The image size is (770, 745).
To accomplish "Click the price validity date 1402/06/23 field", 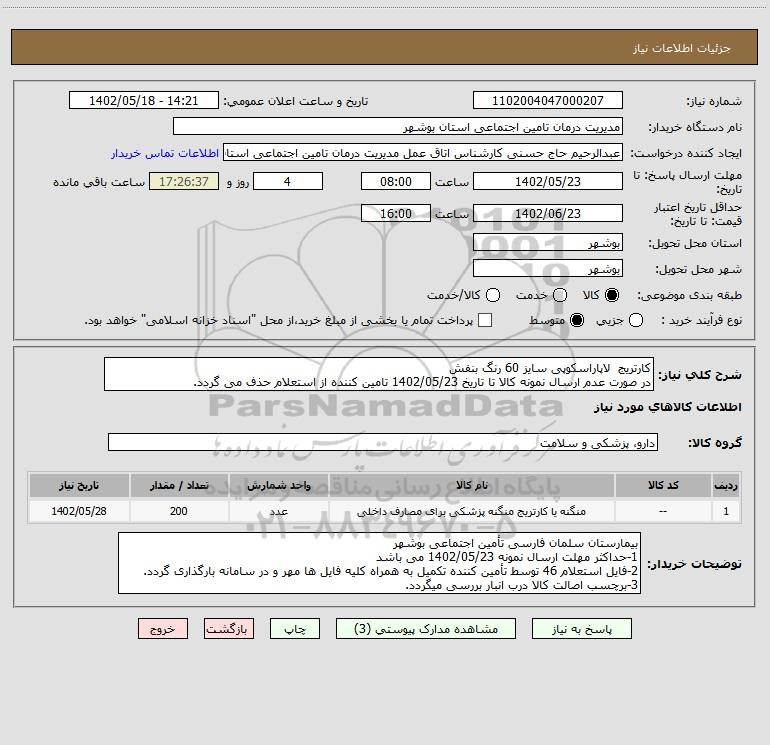I will [548, 213].
